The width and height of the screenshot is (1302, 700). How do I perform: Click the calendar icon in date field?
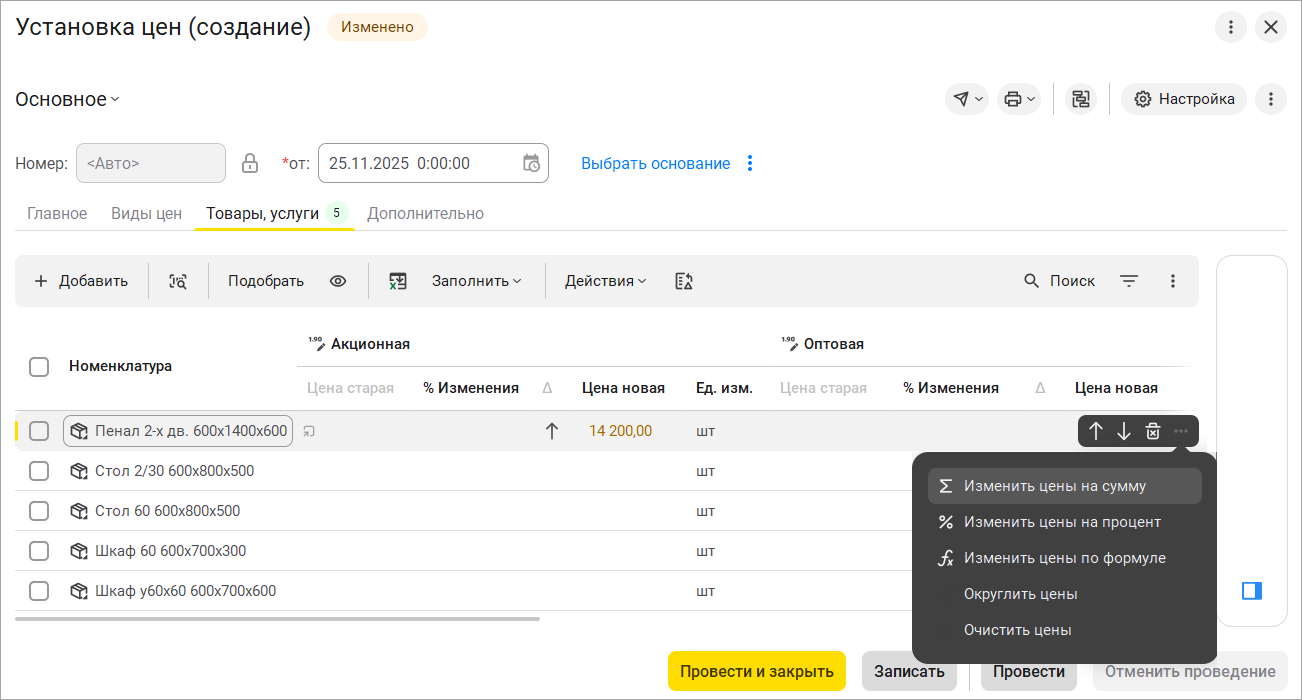coord(531,163)
